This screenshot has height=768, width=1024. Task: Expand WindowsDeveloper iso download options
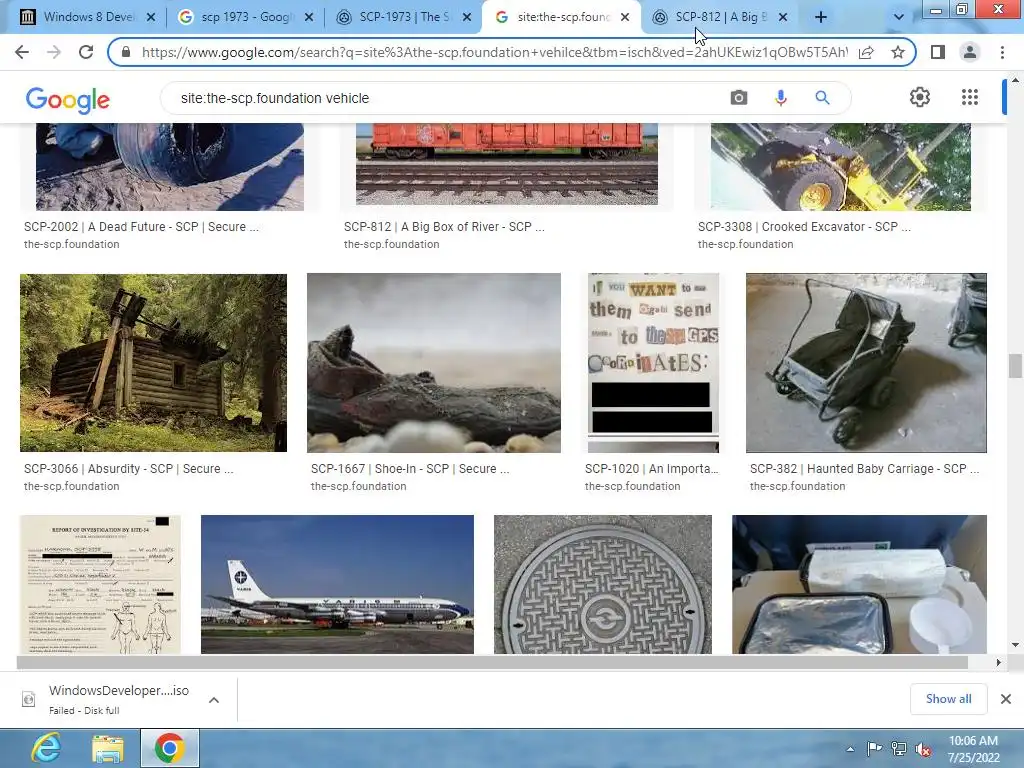click(x=214, y=700)
